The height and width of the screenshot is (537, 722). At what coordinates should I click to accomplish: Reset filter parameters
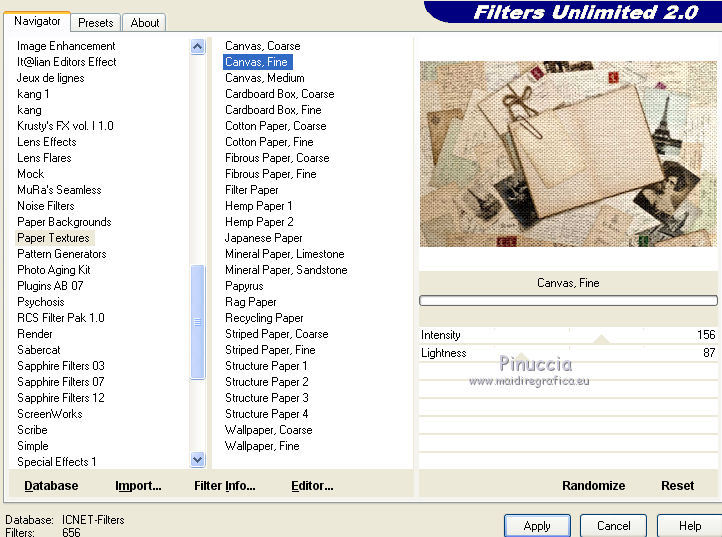[677, 485]
